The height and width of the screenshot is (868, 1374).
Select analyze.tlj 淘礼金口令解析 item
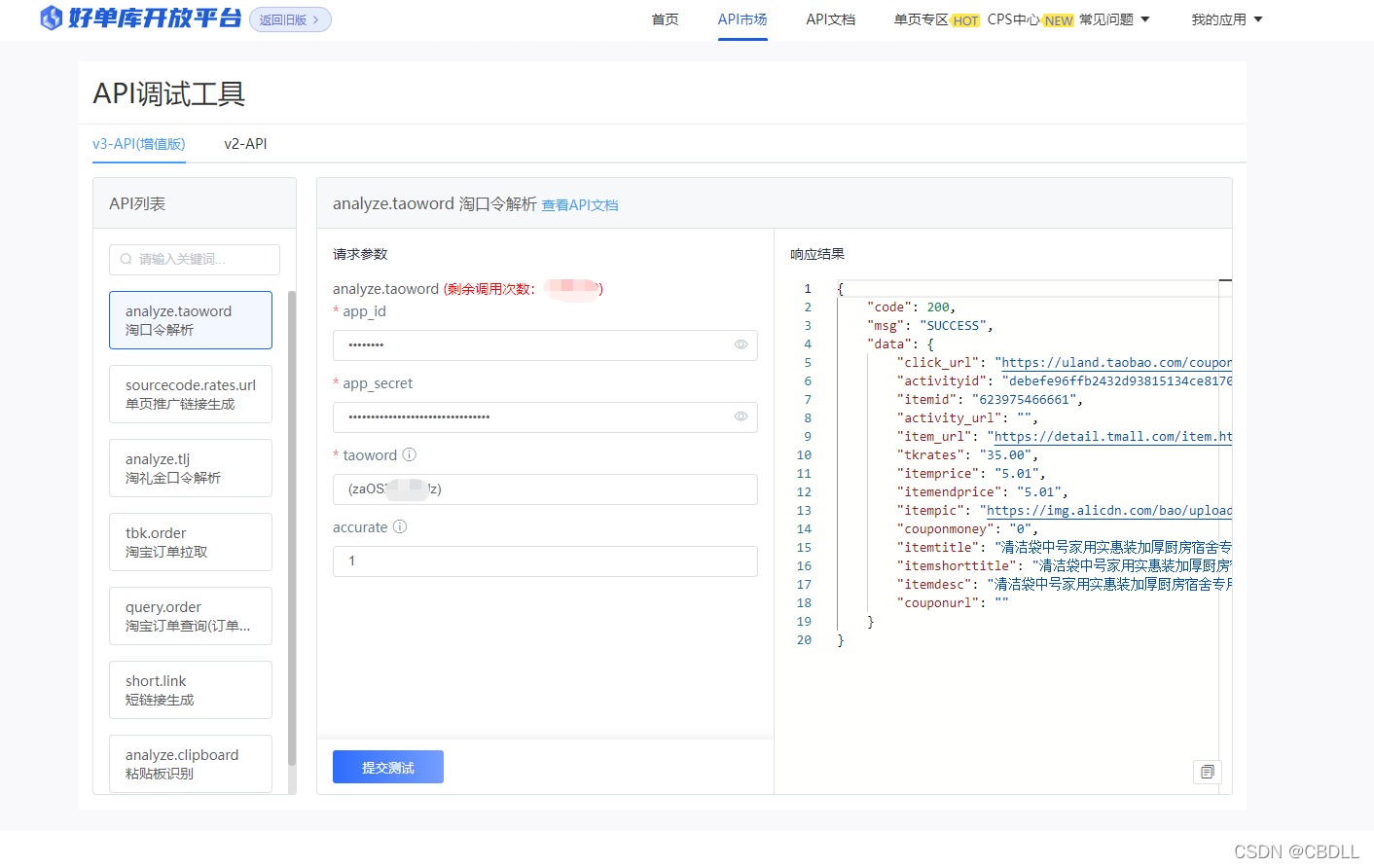[191, 468]
